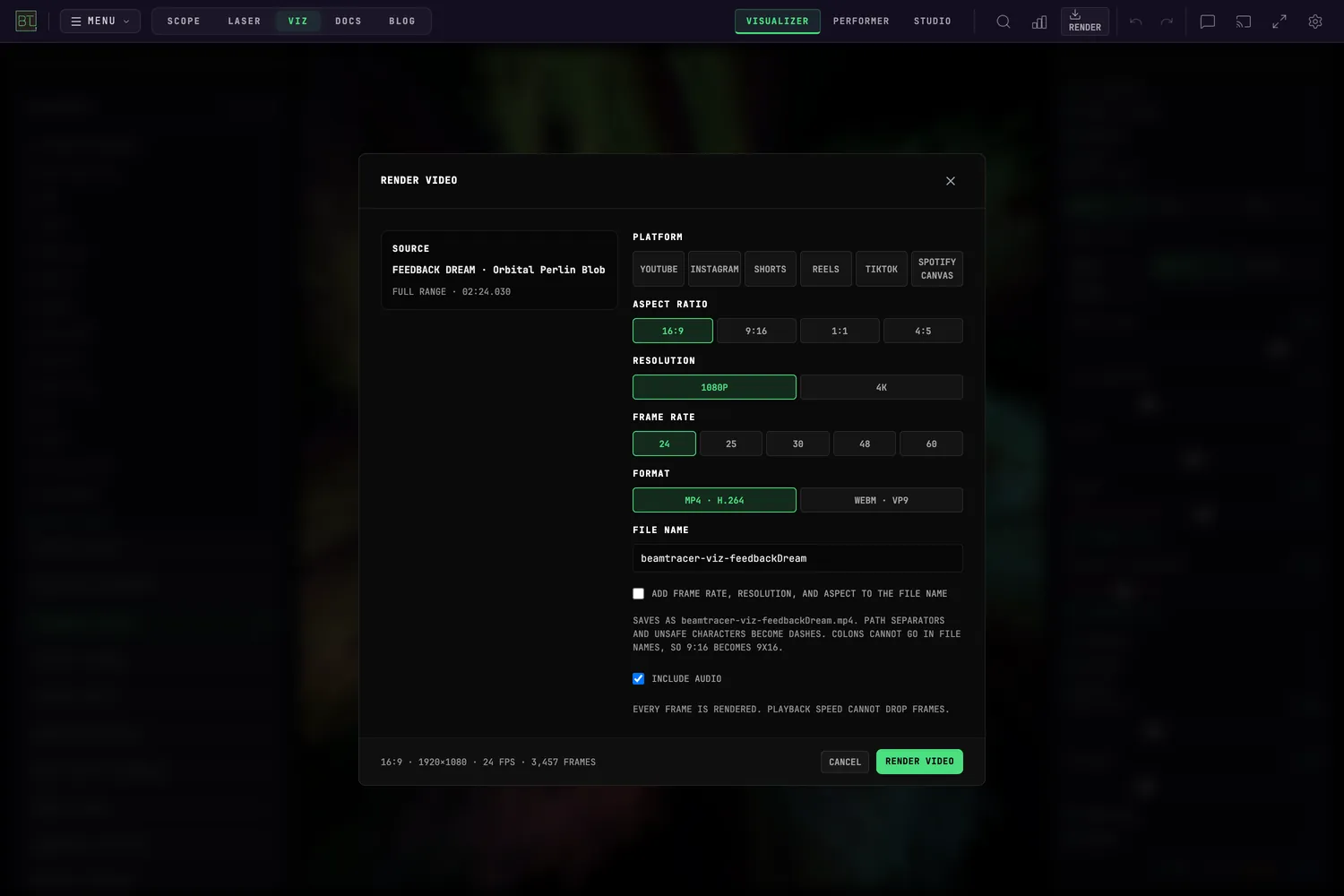Select the 16:9 aspect ratio
Viewport: 1344px width, 896px height.
[673, 331]
